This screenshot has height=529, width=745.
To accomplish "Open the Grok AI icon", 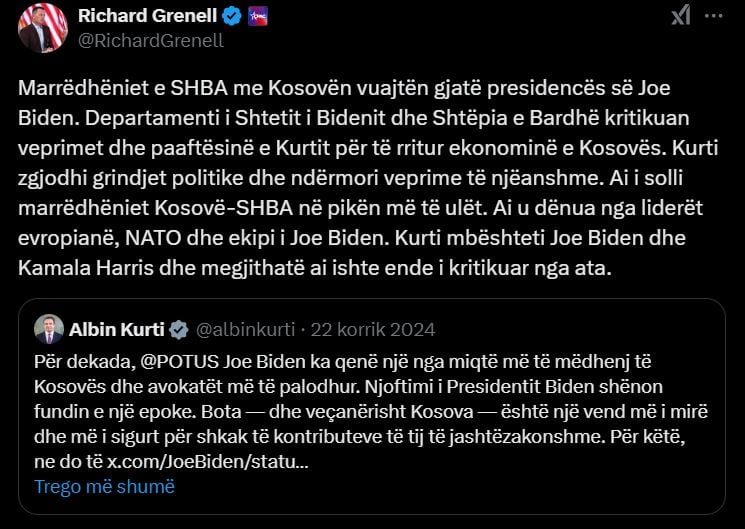I will 680,15.
